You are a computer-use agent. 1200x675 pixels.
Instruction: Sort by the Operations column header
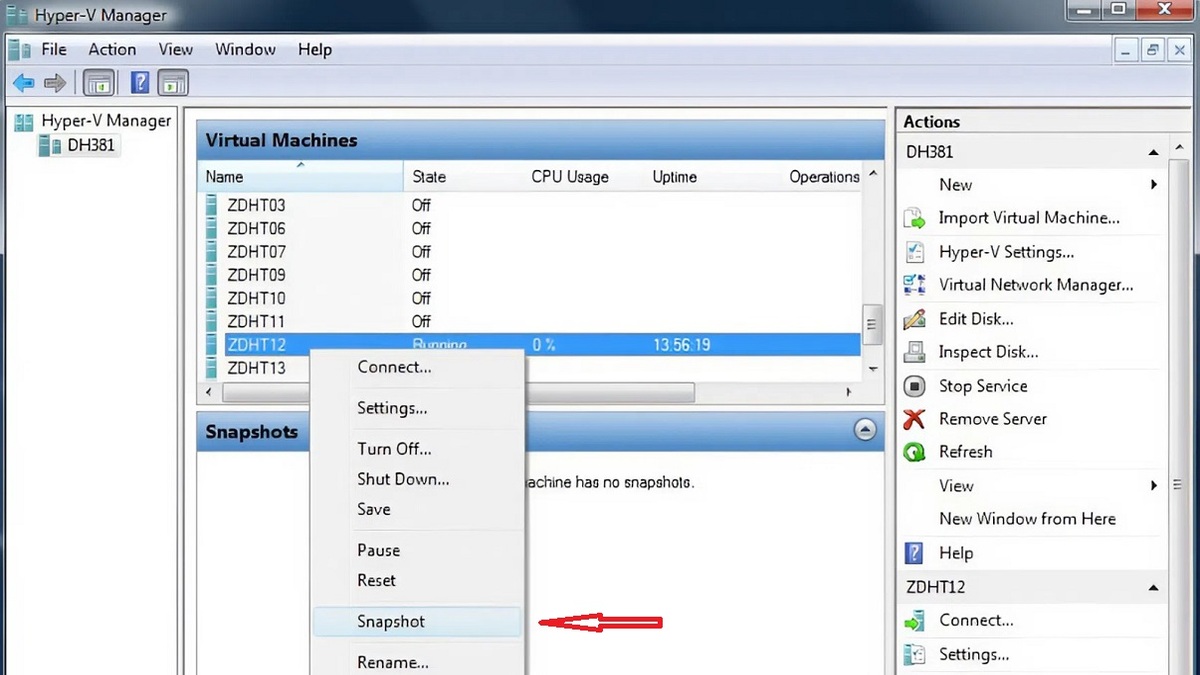[x=822, y=177]
